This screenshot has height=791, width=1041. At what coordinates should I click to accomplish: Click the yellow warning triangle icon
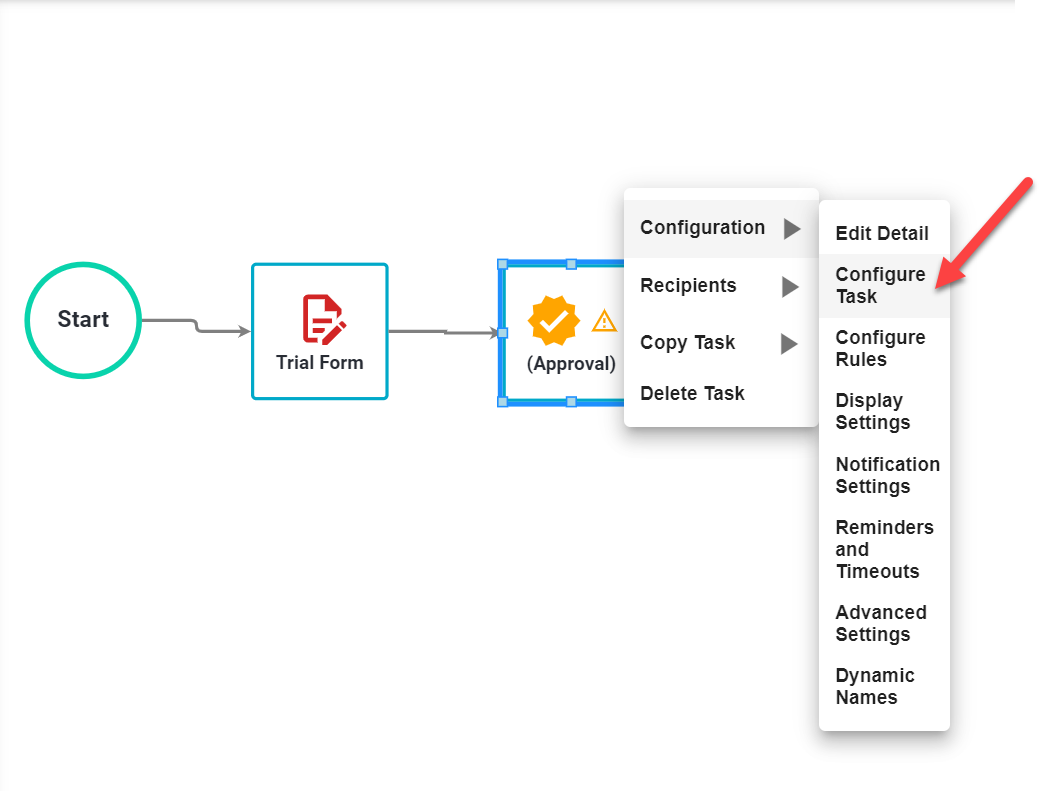click(x=604, y=321)
